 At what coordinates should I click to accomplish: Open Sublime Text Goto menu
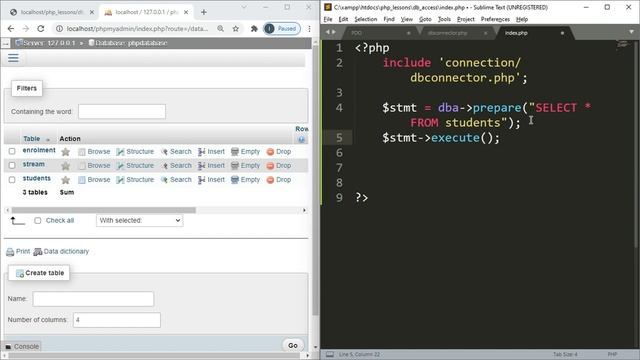coord(425,19)
